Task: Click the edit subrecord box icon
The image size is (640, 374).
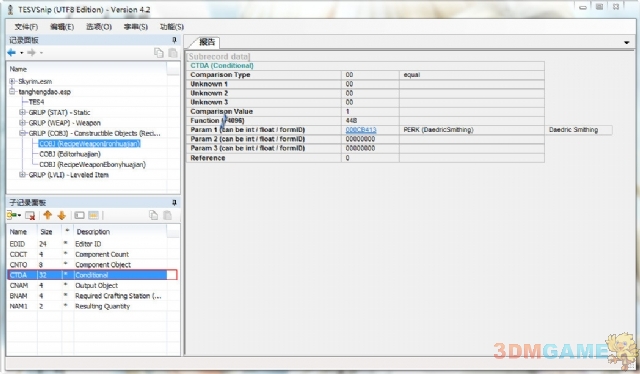Action: click(x=79, y=215)
